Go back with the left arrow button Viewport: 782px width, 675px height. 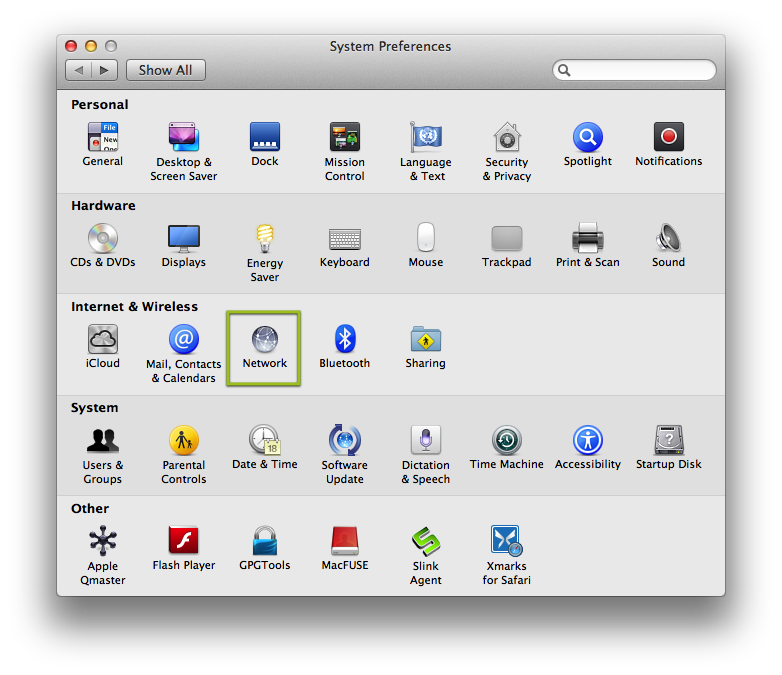pyautogui.click(x=78, y=70)
